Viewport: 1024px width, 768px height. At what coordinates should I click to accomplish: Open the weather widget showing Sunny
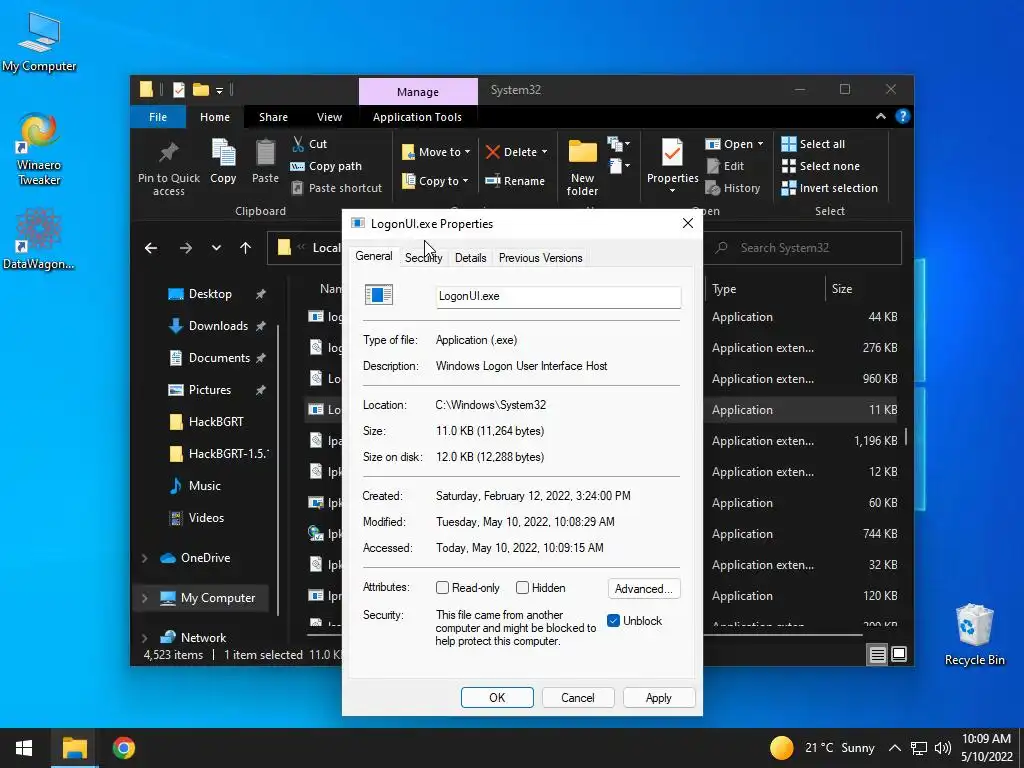[x=822, y=748]
